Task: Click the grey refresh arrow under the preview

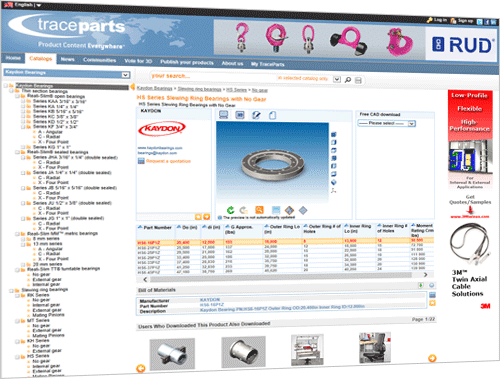Action: [244, 210]
